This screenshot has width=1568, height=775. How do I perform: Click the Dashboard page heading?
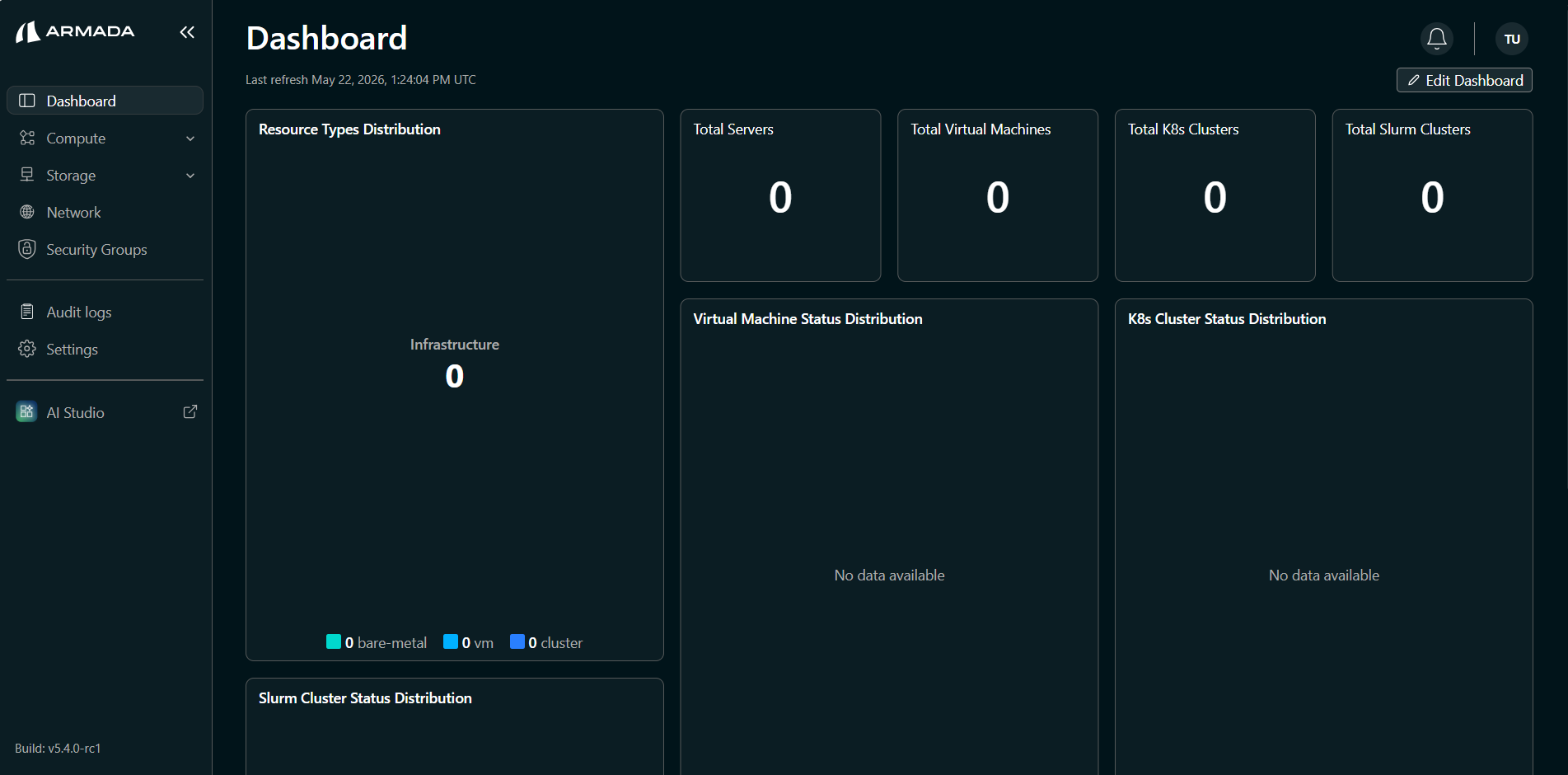327,39
